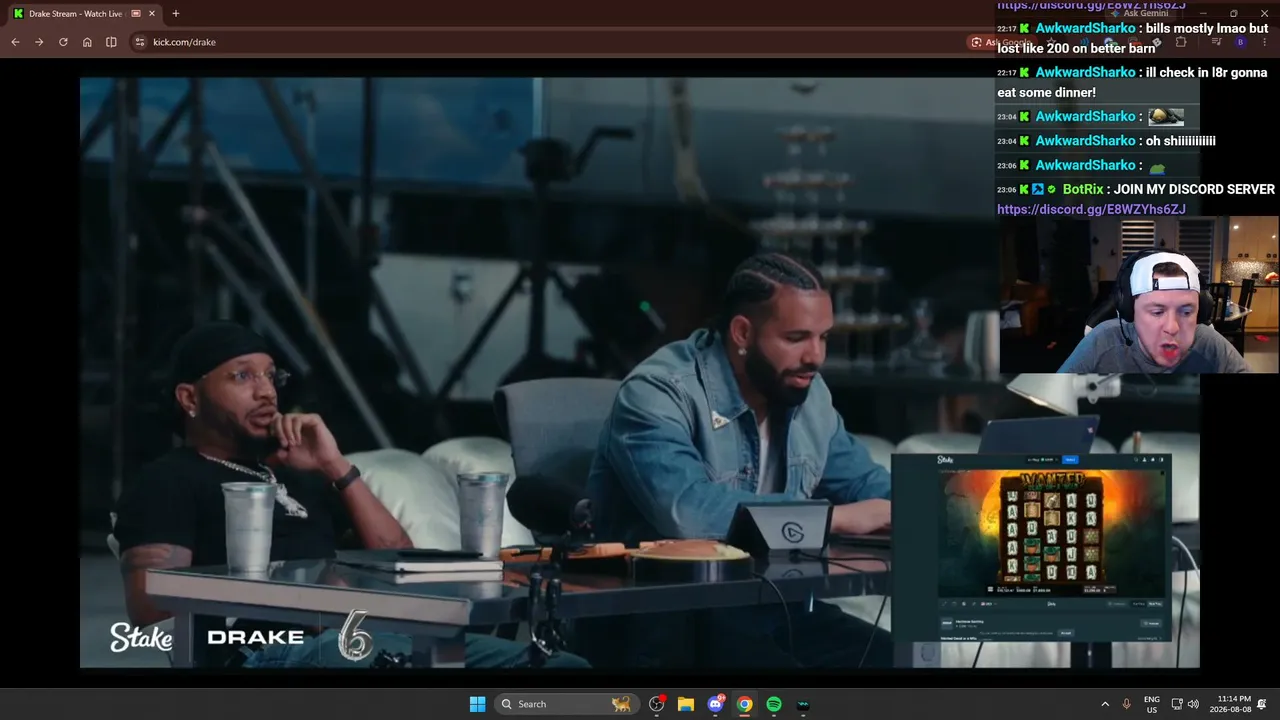The height and width of the screenshot is (720, 1280).
Task: Open the network tray icon
Action: pyautogui.click(x=1177, y=704)
